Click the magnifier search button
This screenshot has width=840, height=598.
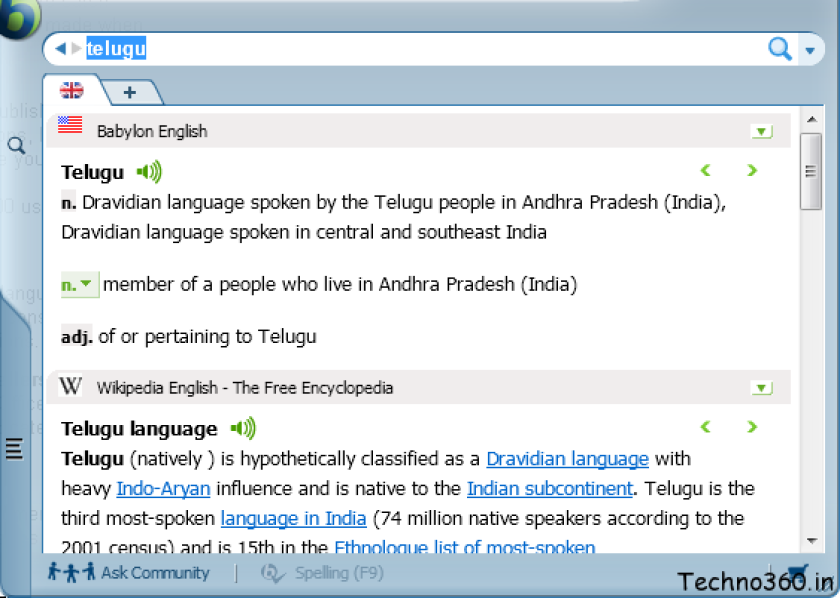click(779, 49)
